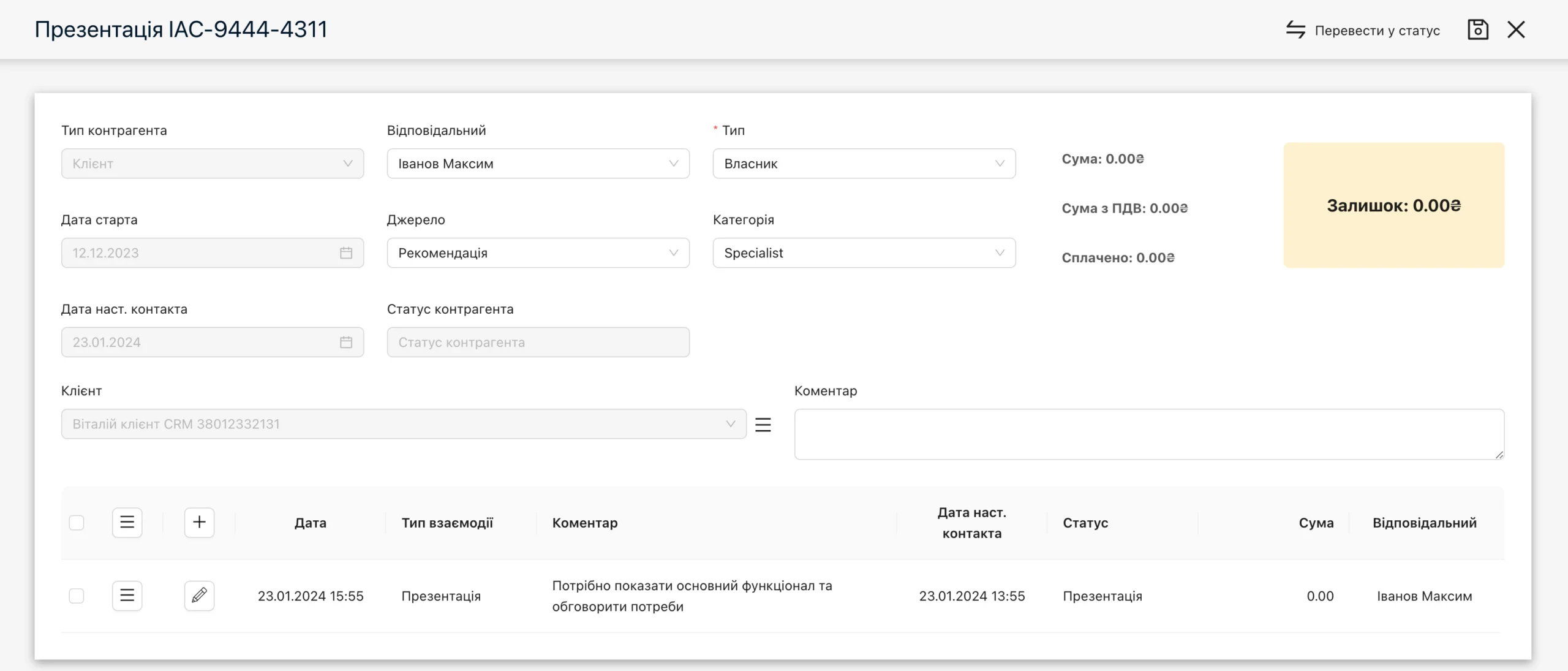Click the save diskette icon in header
This screenshot has height=671, width=1568.
pyautogui.click(x=1477, y=29)
